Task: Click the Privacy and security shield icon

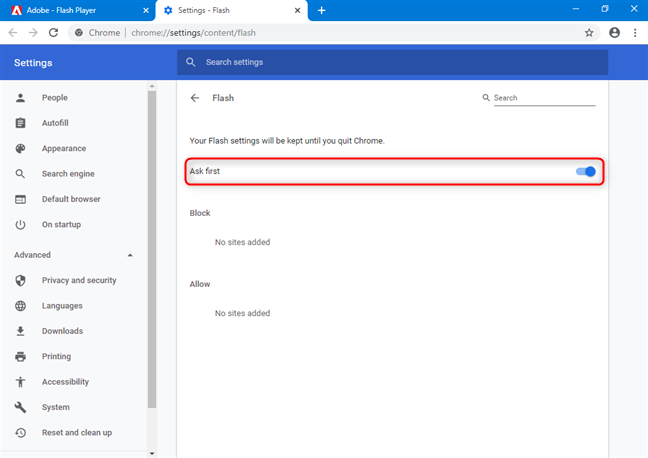Action: click(x=20, y=281)
